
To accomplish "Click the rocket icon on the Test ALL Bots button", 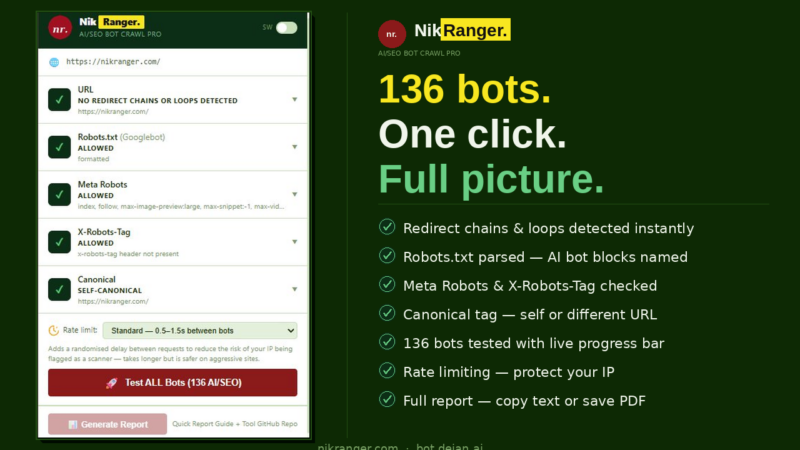I will pos(112,383).
